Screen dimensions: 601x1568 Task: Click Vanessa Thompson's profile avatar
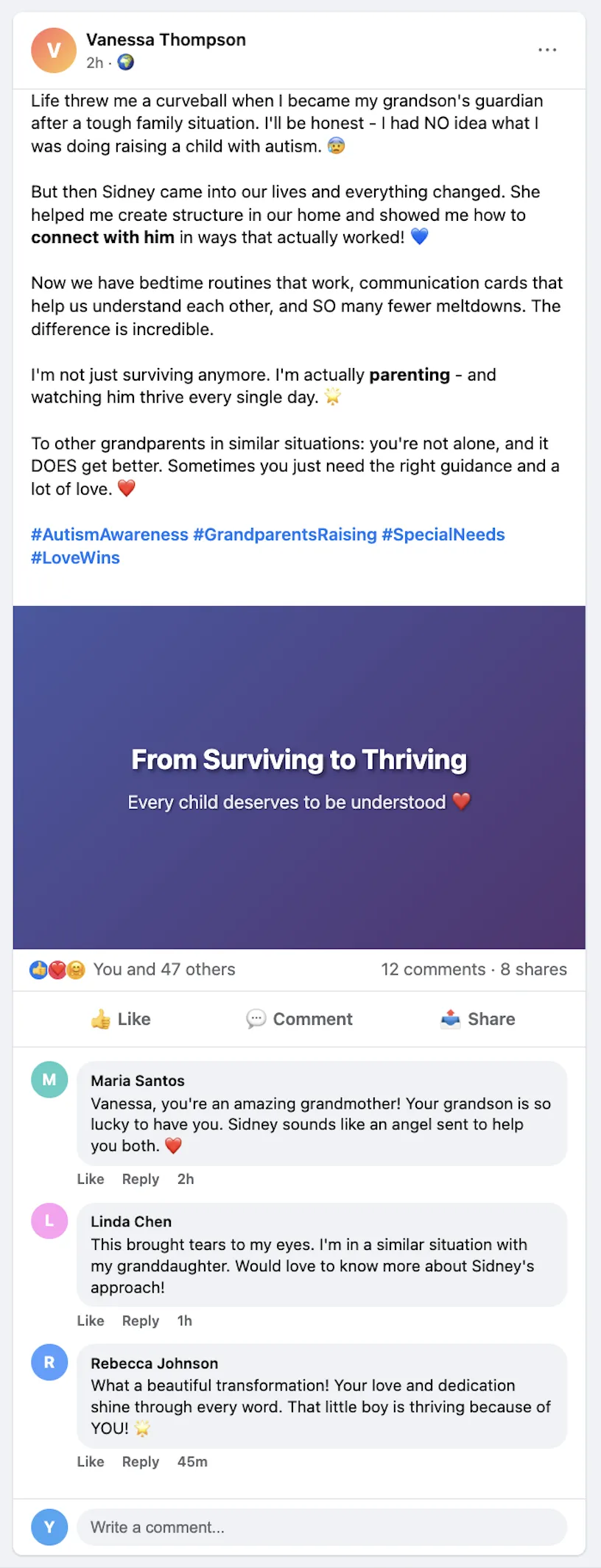click(x=54, y=50)
